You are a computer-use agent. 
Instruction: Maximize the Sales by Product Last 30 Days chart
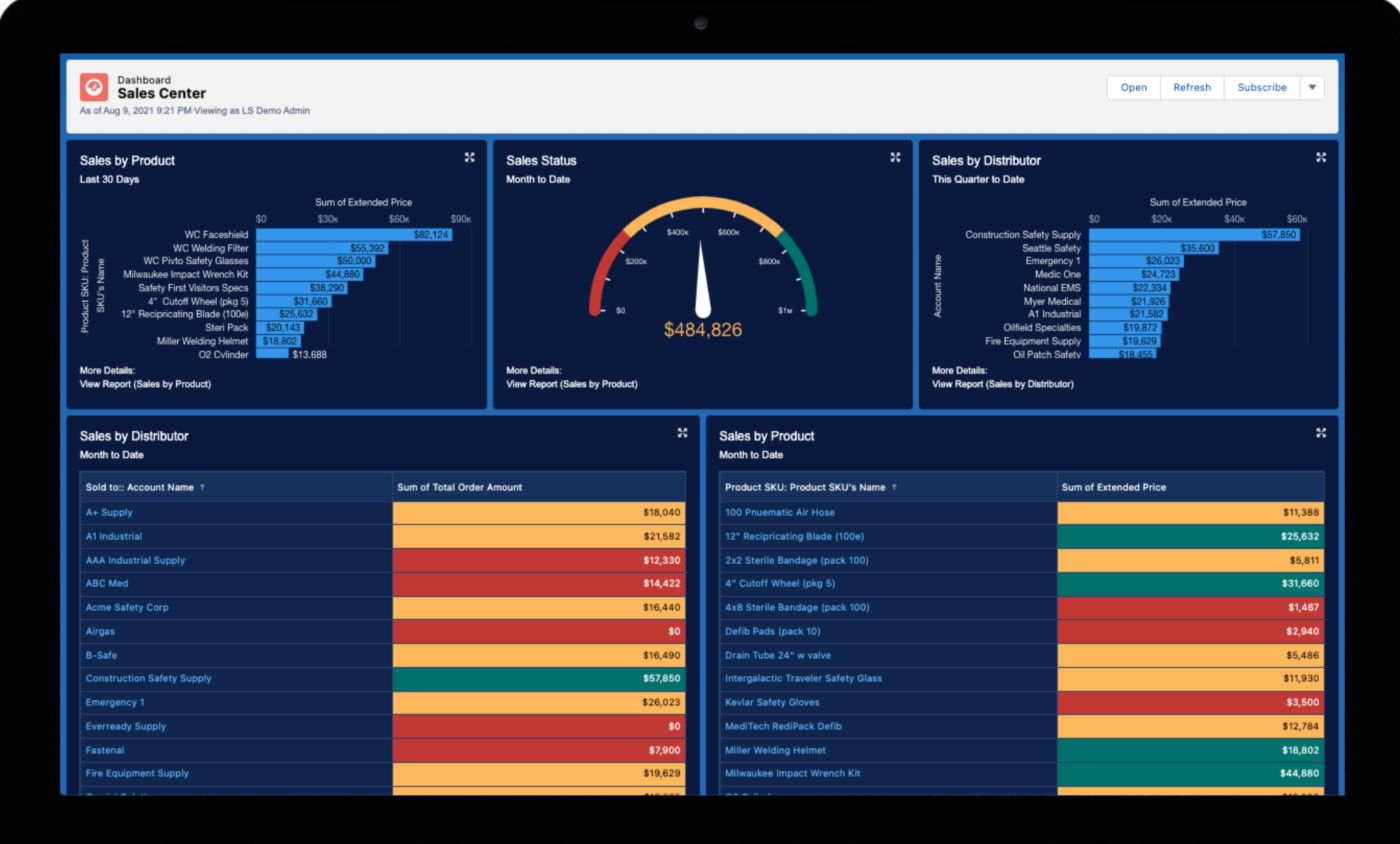coord(469,157)
